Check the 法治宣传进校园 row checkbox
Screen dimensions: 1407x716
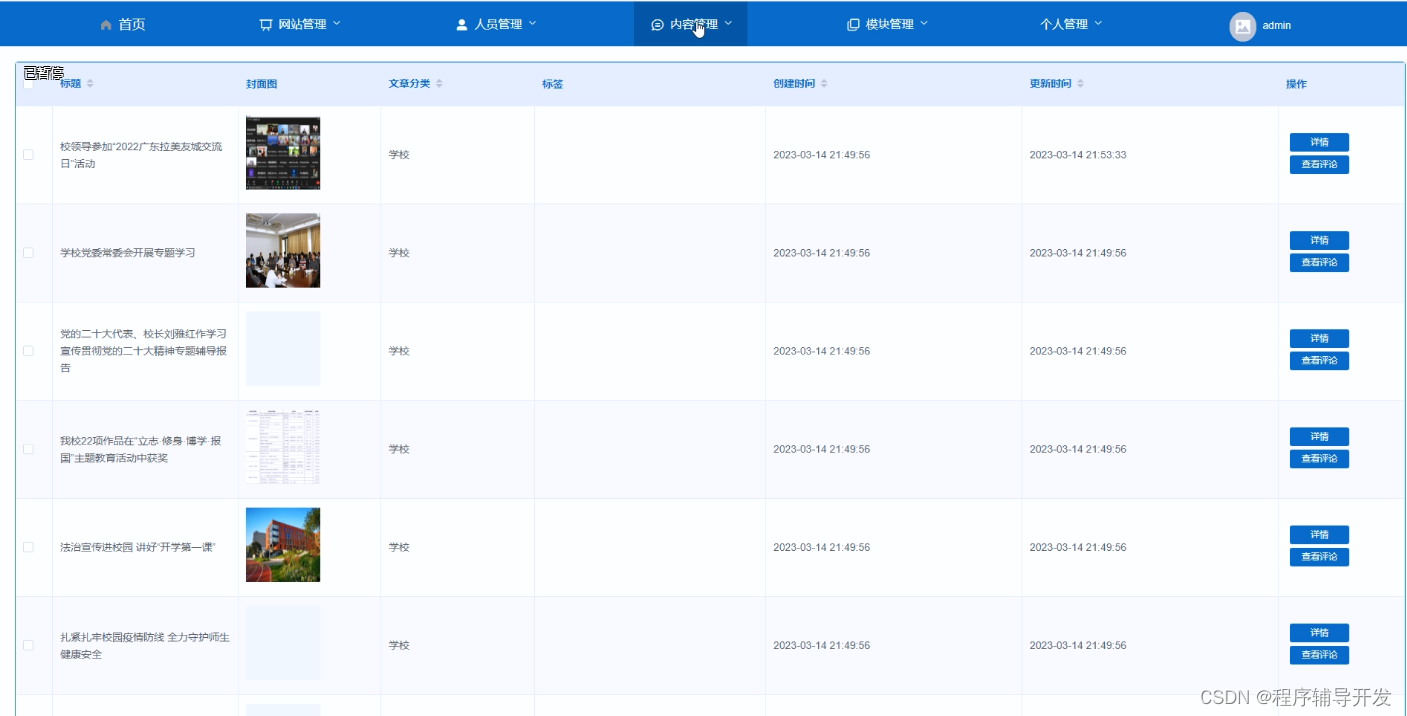pos(28,547)
